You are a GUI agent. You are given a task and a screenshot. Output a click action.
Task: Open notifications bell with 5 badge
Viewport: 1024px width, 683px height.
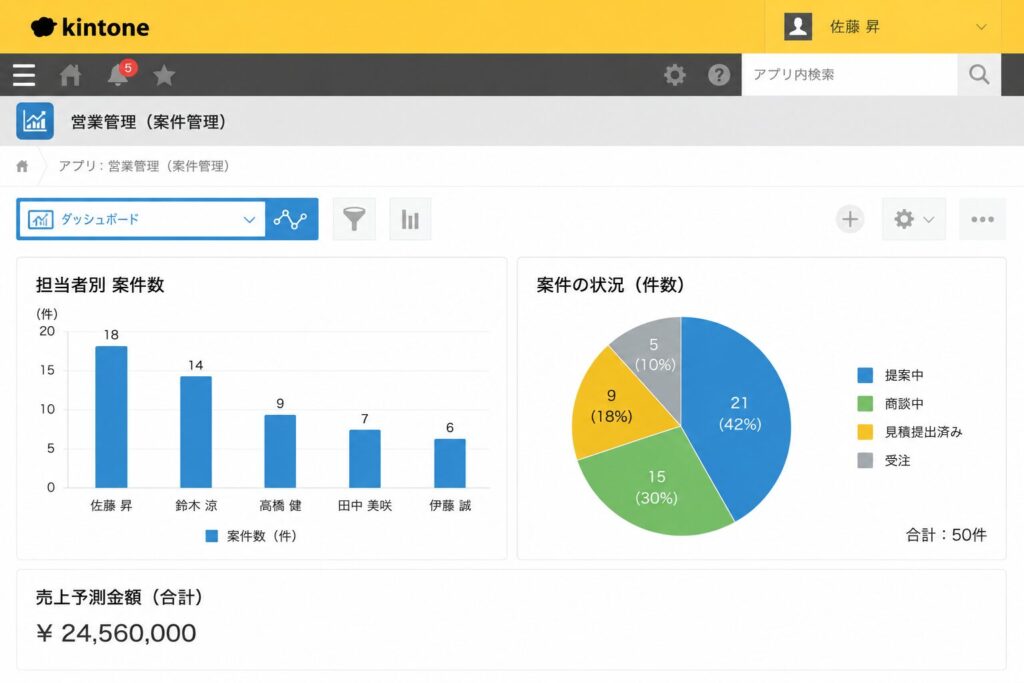[x=121, y=73]
